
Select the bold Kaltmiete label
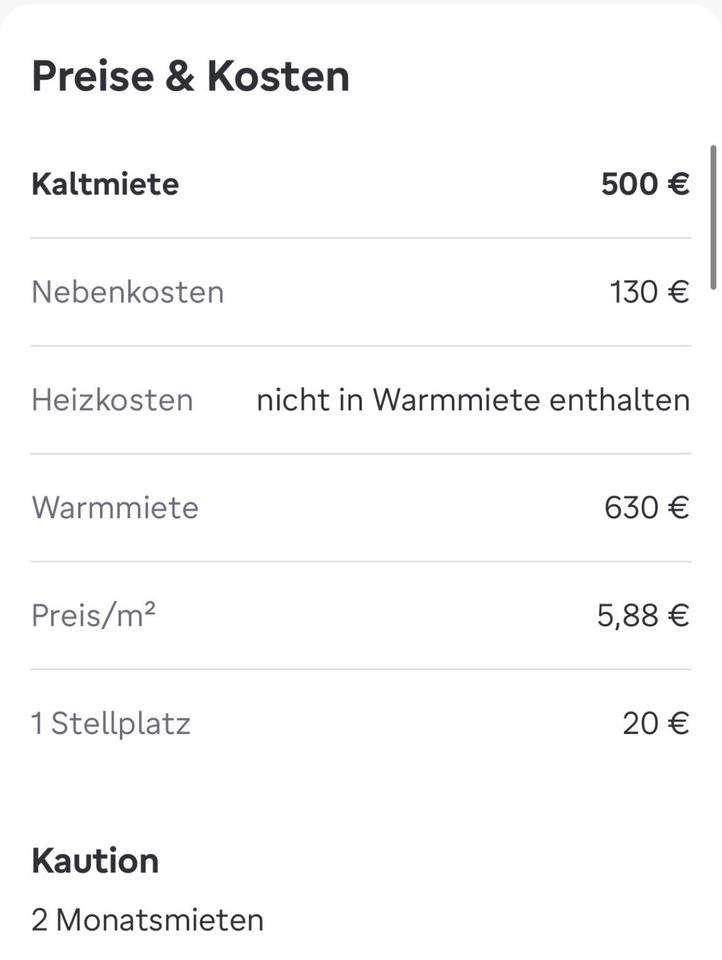pyautogui.click(x=105, y=184)
